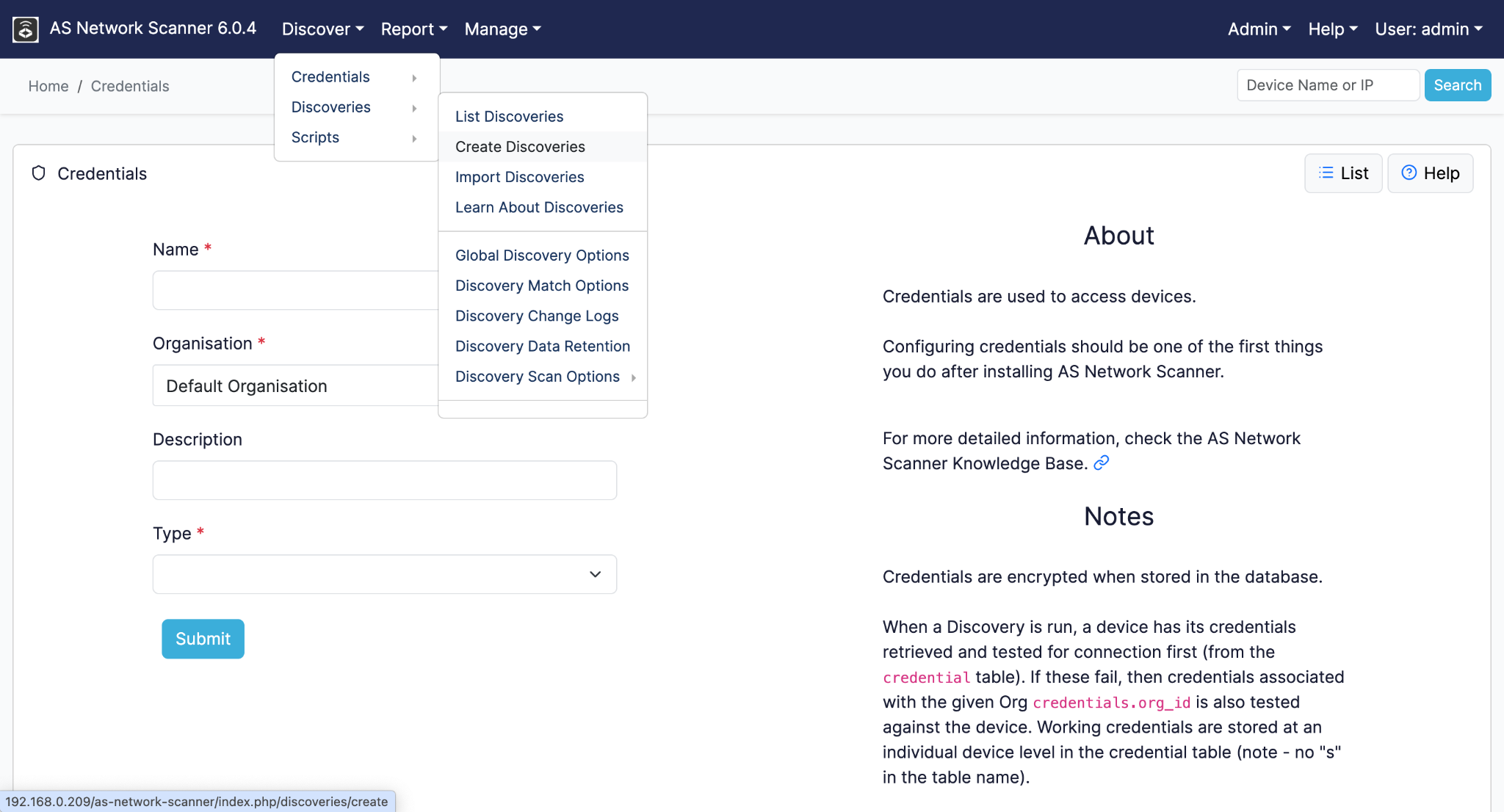The height and width of the screenshot is (812, 1504).
Task: Choose Create Discoveries
Action: tap(543, 147)
